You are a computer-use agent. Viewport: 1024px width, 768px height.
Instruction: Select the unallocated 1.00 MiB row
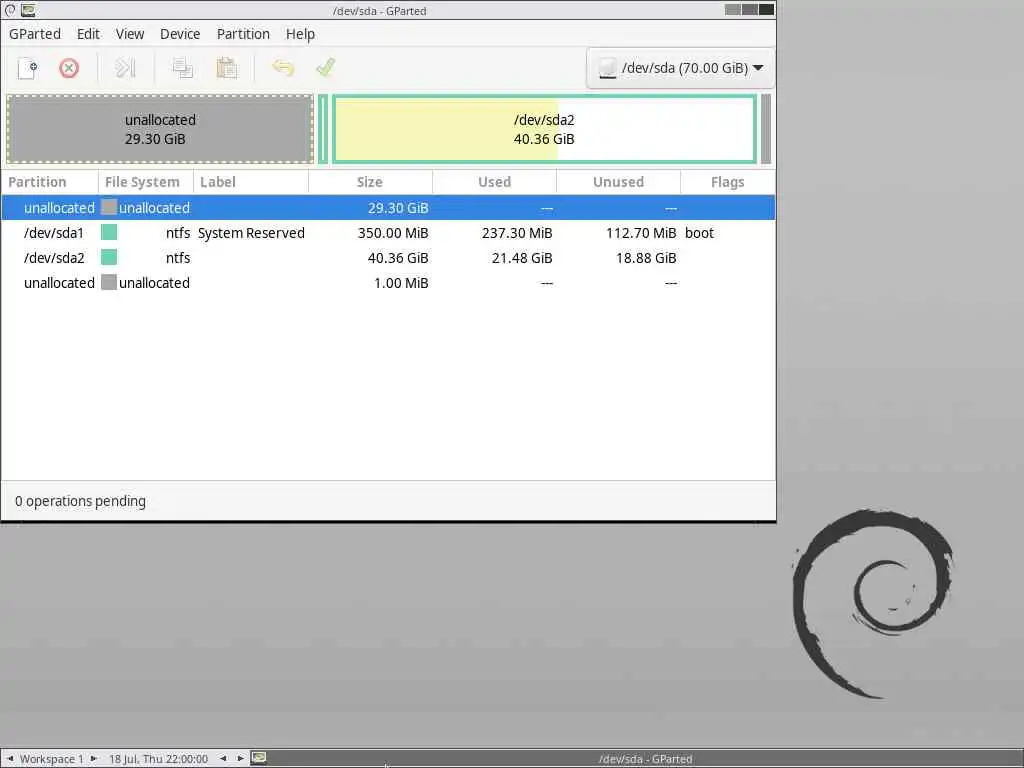point(388,283)
